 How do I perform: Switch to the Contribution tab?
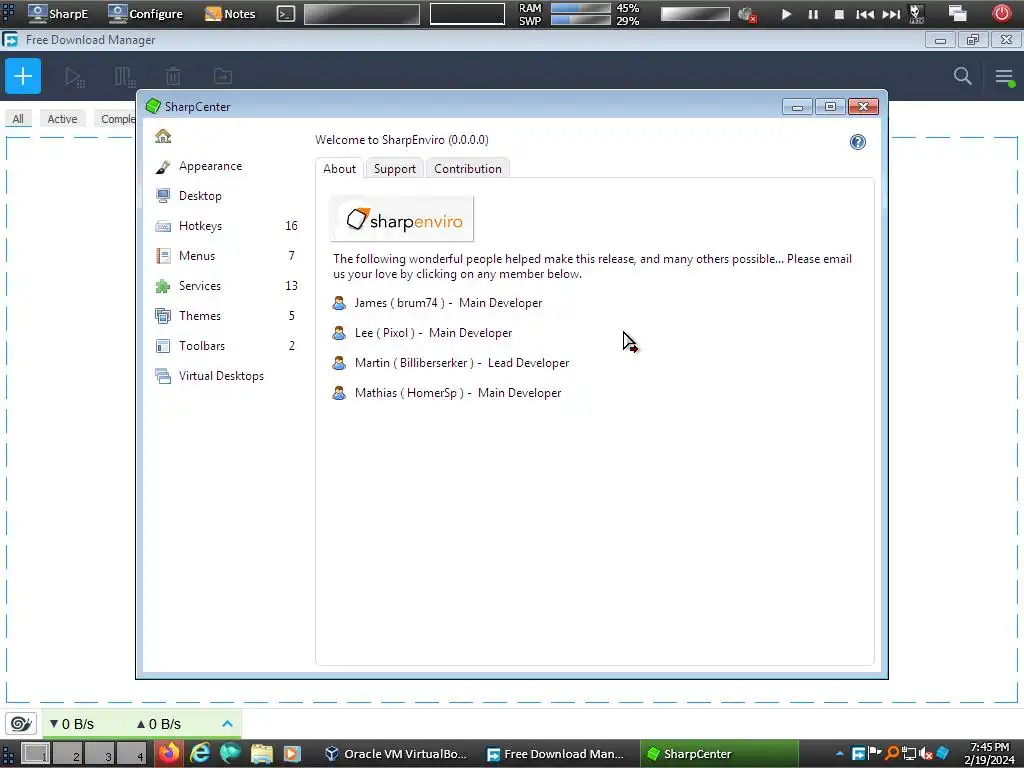(468, 168)
